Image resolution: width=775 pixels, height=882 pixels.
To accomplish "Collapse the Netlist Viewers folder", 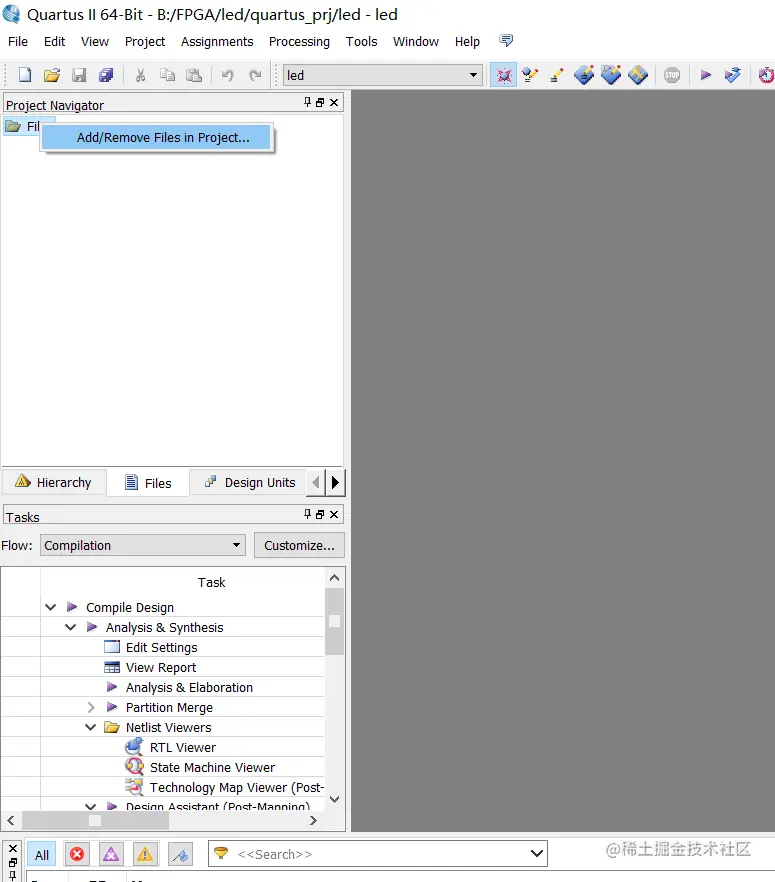I will pyautogui.click(x=91, y=727).
